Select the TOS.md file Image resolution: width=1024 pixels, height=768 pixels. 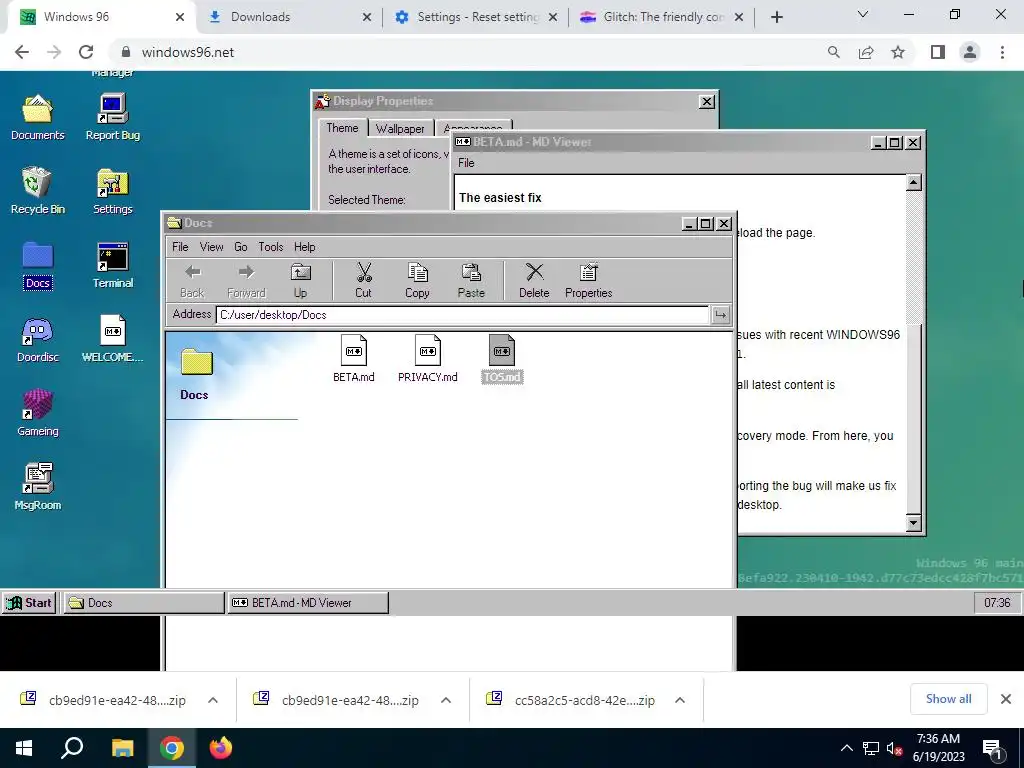(502, 359)
